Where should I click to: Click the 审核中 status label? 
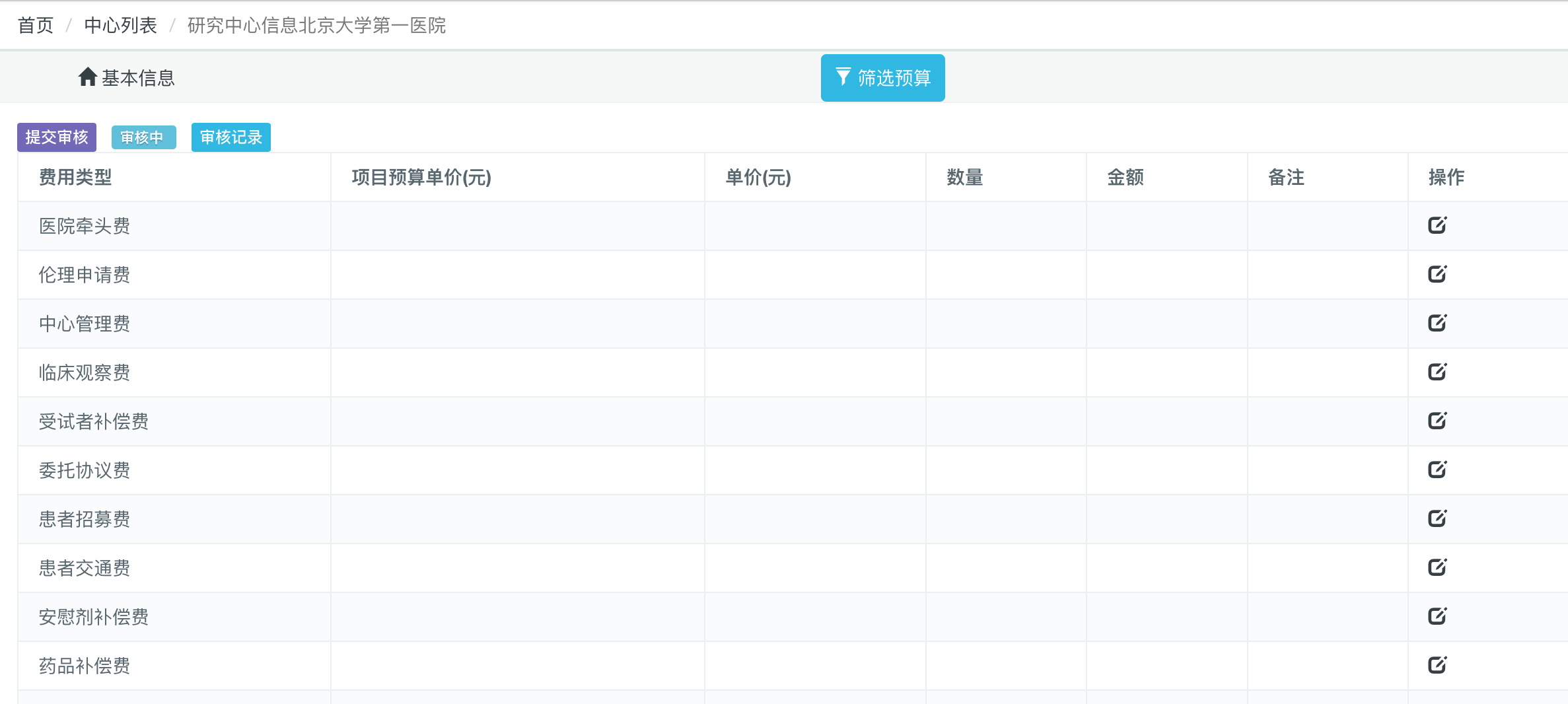click(143, 137)
